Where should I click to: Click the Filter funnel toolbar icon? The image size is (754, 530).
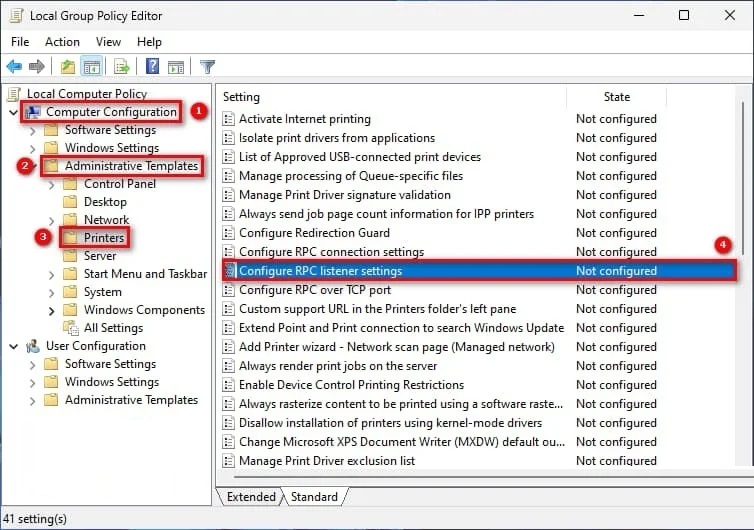tap(207, 67)
